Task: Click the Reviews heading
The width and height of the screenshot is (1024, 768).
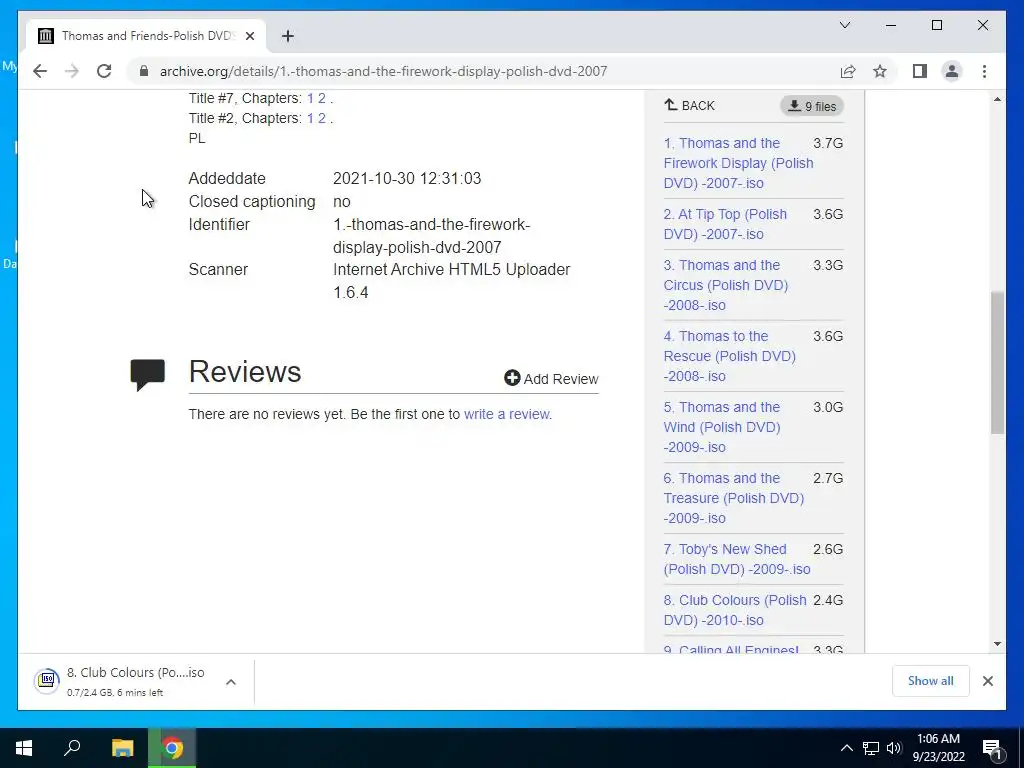Action: pos(245,372)
